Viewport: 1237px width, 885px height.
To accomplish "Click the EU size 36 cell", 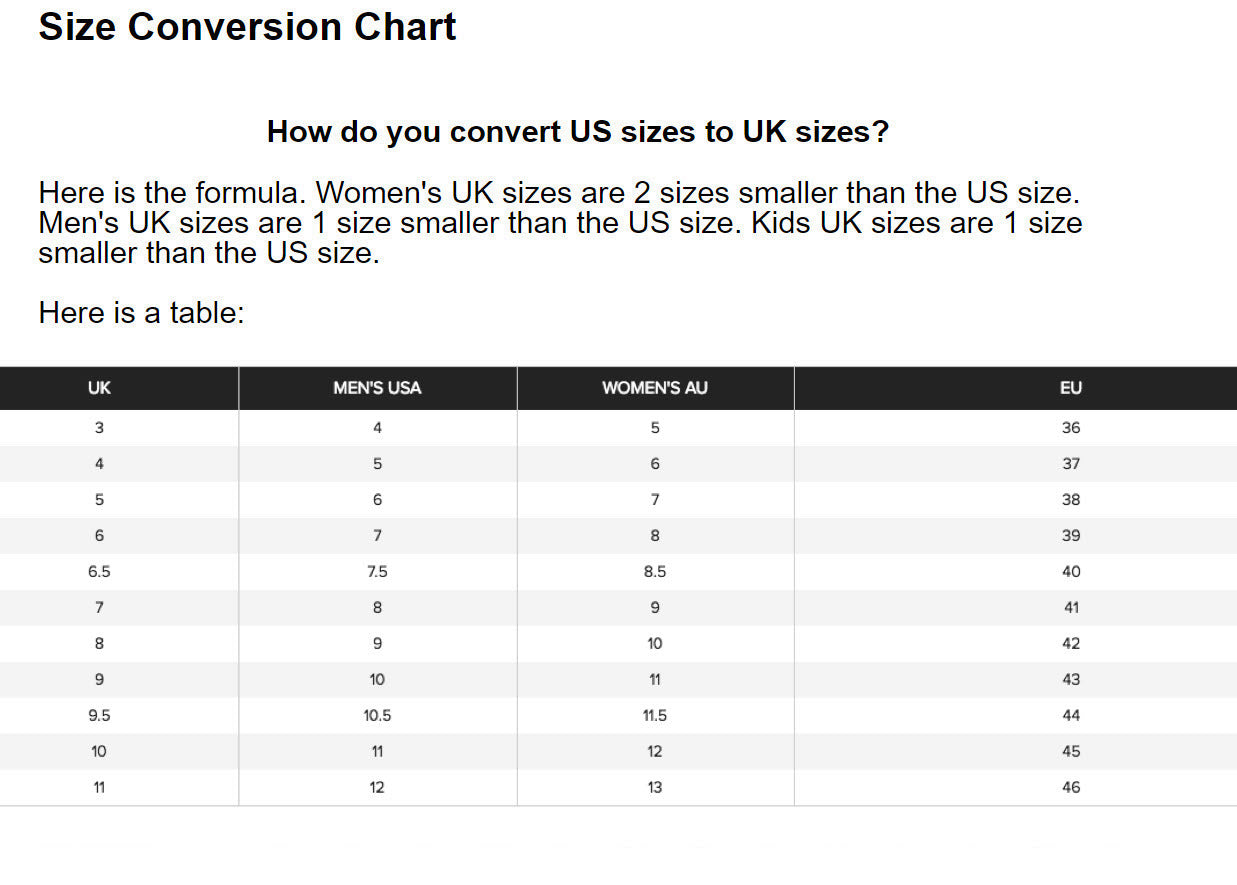I will (x=1071, y=428).
